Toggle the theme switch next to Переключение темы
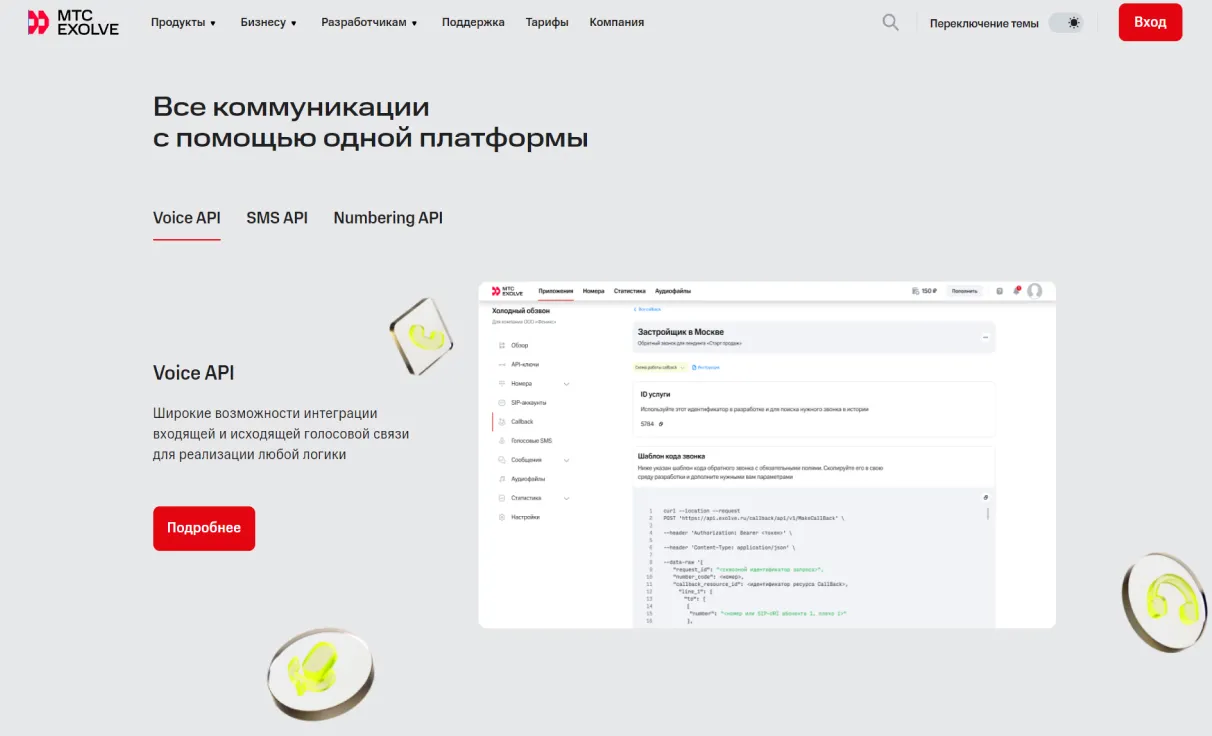This screenshot has height=736, width=1212. (1066, 23)
